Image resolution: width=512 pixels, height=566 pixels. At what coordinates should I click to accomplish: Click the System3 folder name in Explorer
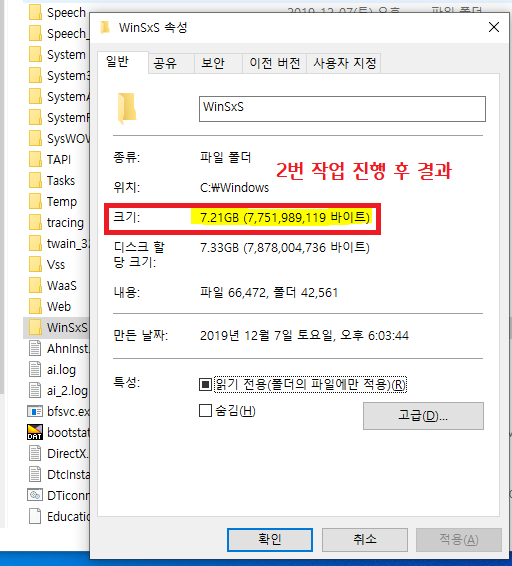pos(68,76)
